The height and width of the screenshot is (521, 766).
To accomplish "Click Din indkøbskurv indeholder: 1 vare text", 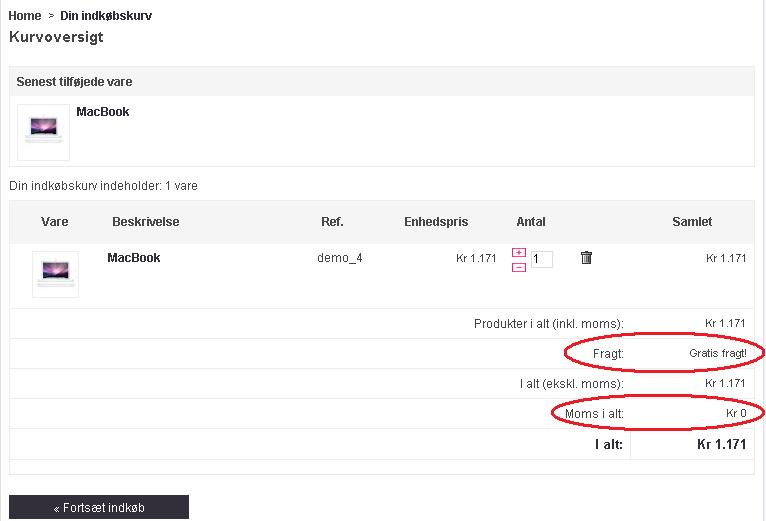I will 103,186.
